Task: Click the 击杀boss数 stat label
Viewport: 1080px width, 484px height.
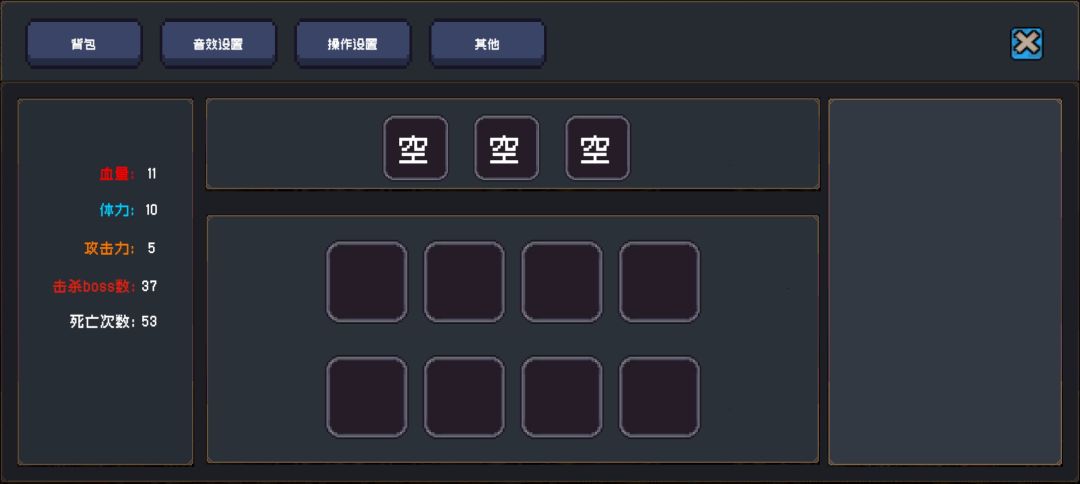Action: click(94, 286)
